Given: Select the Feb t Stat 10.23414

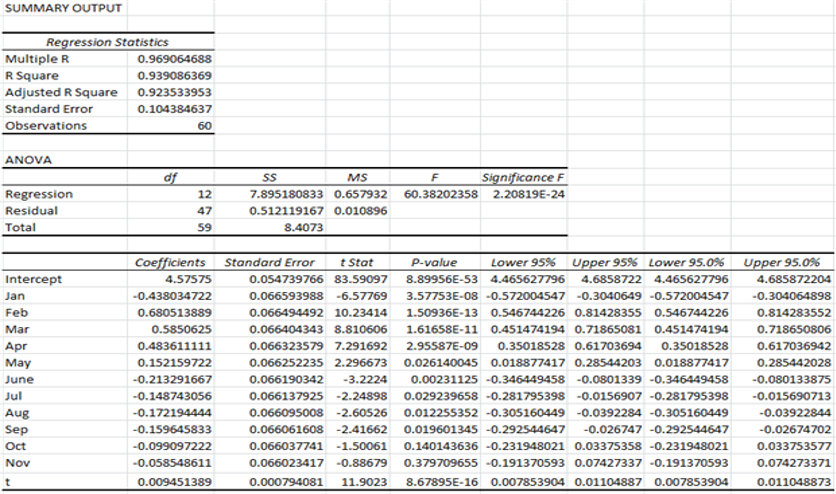Looking at the screenshot, I should click(360, 313).
